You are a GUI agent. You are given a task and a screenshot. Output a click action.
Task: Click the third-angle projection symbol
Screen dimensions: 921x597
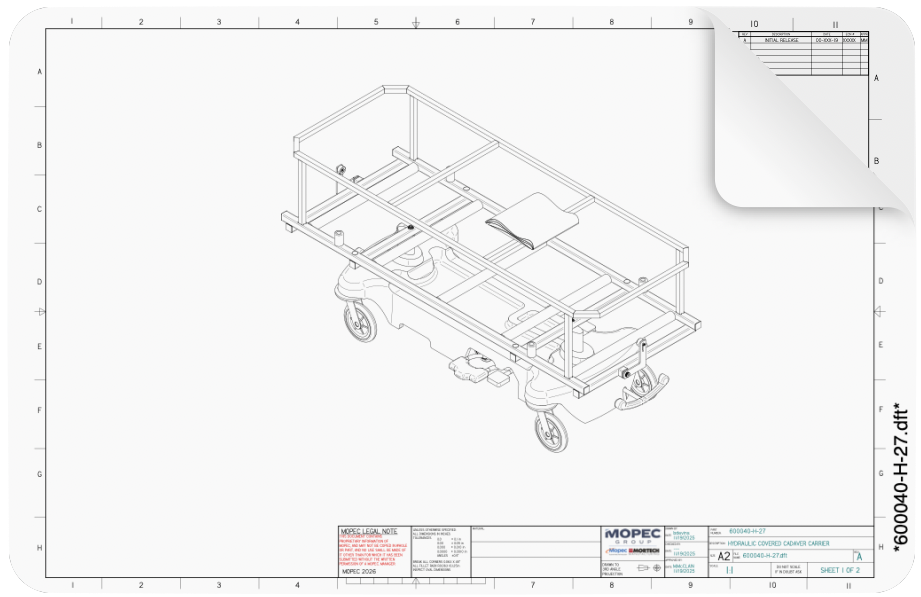pos(648,568)
